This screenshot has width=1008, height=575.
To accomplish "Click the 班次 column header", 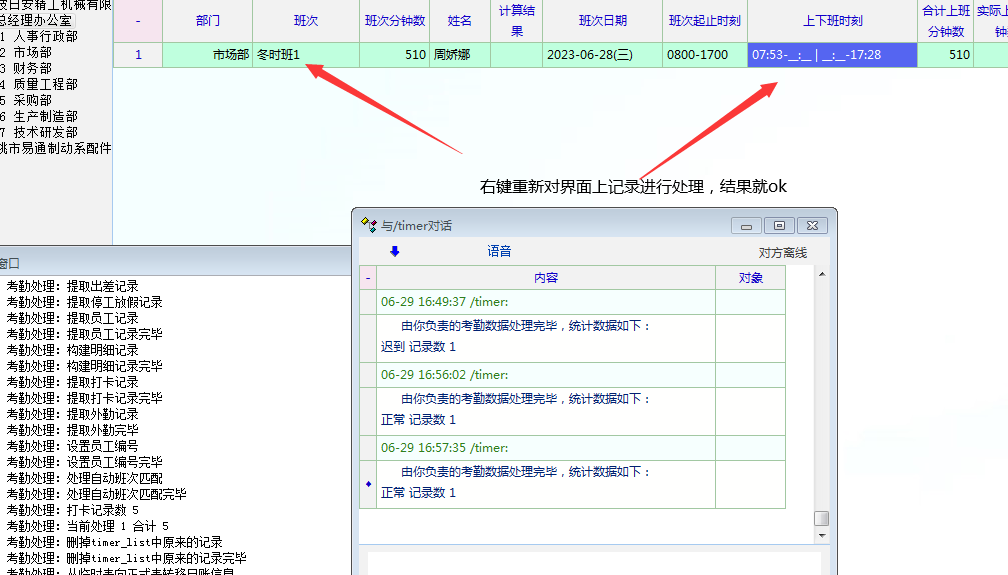I will tap(306, 21).
